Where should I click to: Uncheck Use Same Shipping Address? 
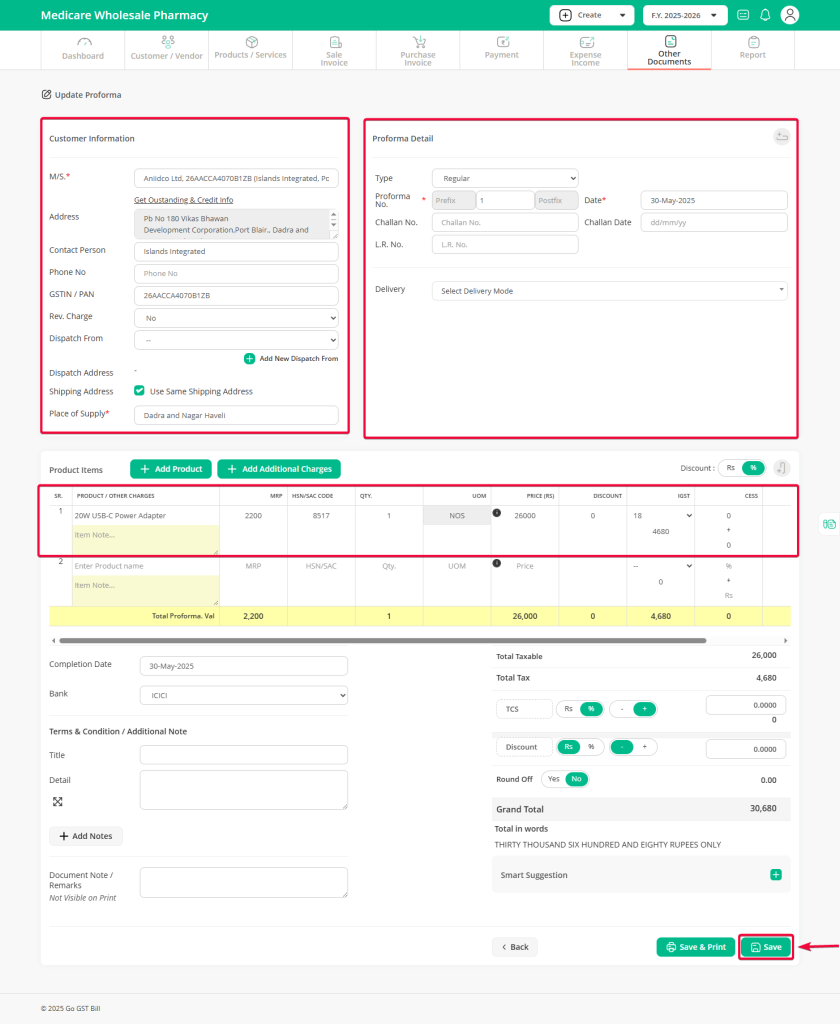click(139, 391)
